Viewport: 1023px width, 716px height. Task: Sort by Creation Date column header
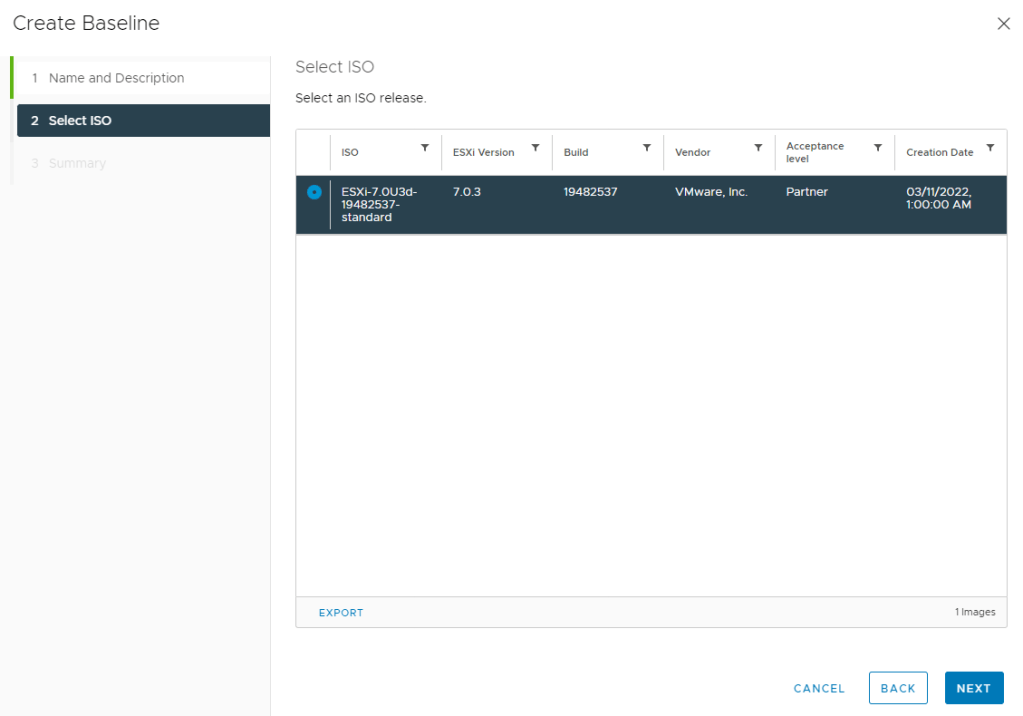(939, 153)
